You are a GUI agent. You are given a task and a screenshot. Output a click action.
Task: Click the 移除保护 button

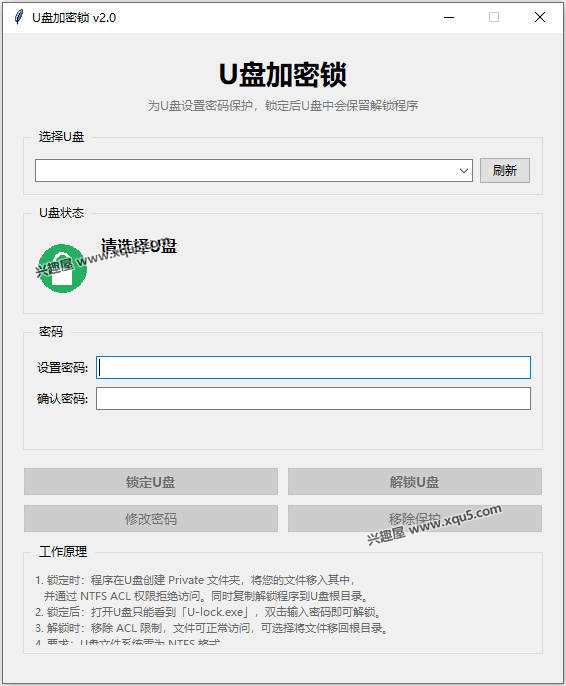415,519
